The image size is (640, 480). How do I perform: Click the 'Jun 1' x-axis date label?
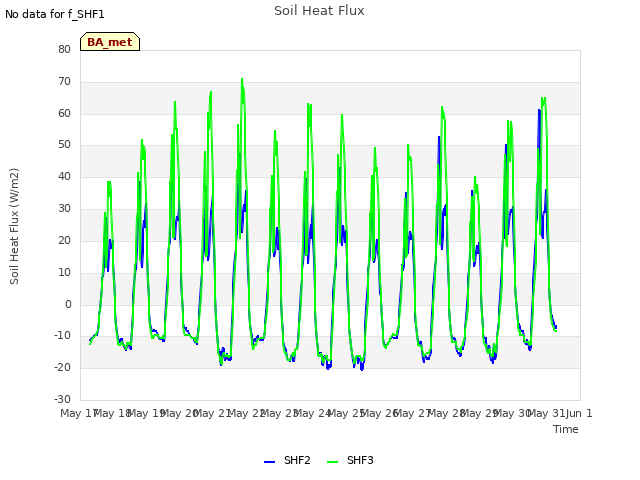(579, 413)
